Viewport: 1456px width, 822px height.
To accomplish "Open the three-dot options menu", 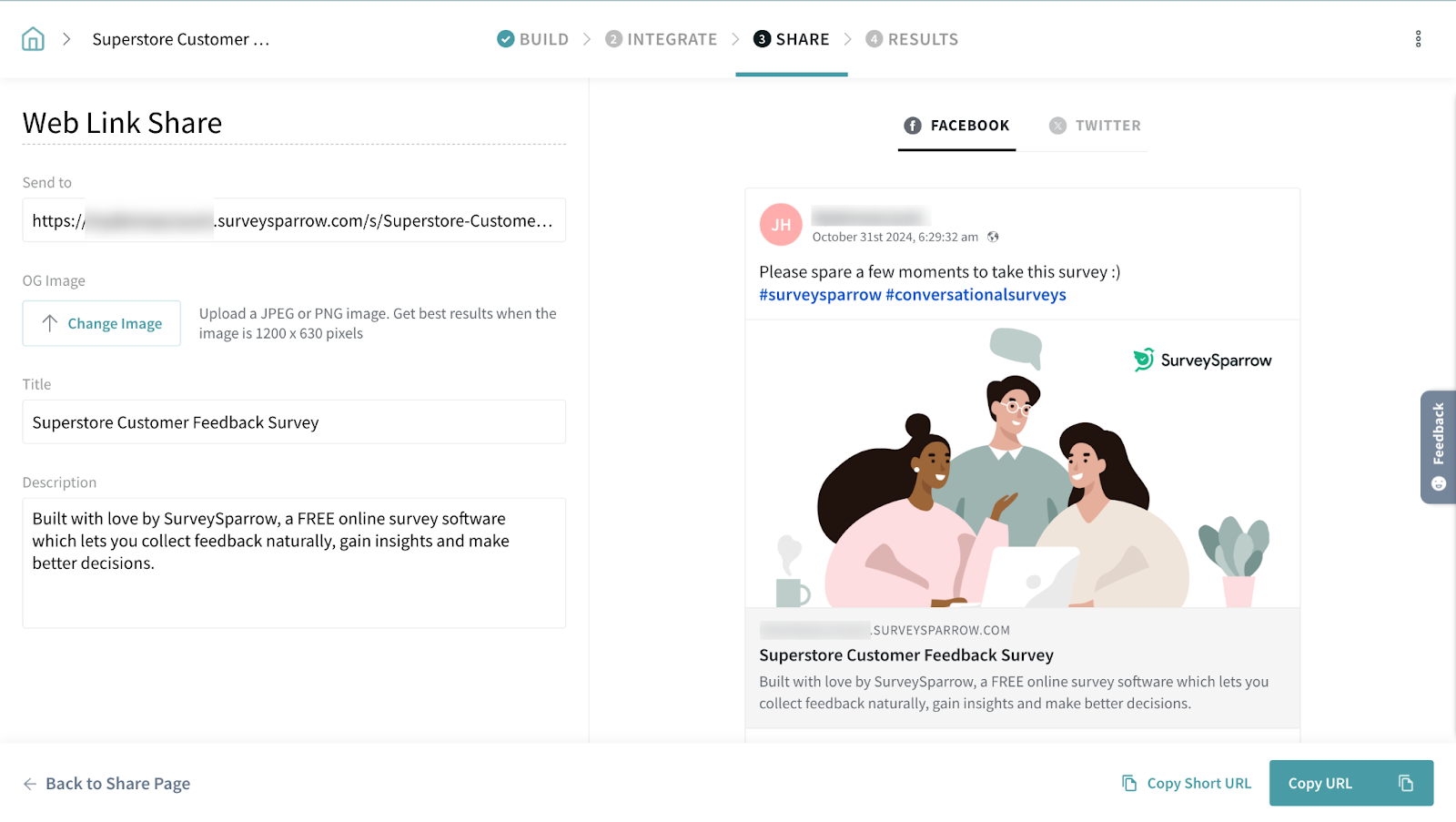I will tap(1418, 39).
